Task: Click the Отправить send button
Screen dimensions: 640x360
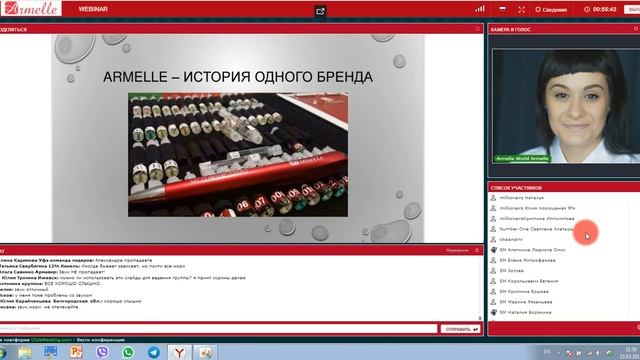Action: (460, 329)
